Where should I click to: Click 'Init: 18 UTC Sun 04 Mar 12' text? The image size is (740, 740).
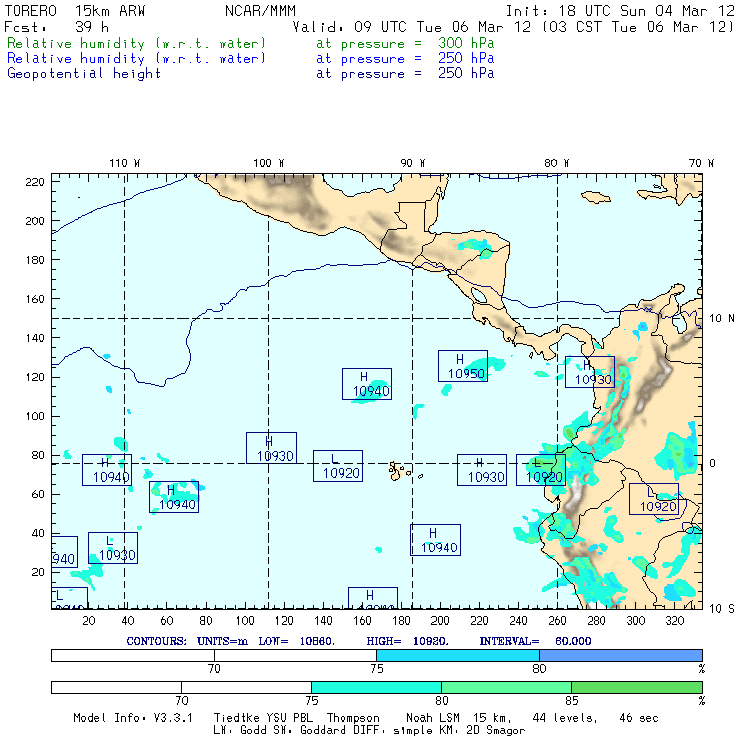620,11
